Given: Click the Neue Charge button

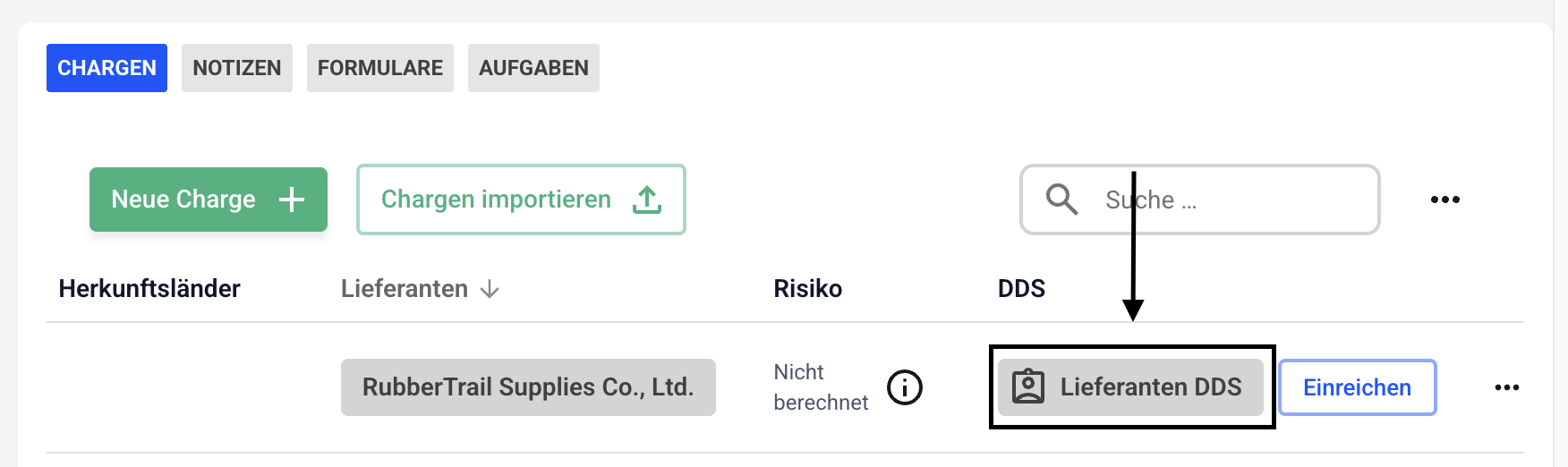Looking at the screenshot, I should [208, 200].
